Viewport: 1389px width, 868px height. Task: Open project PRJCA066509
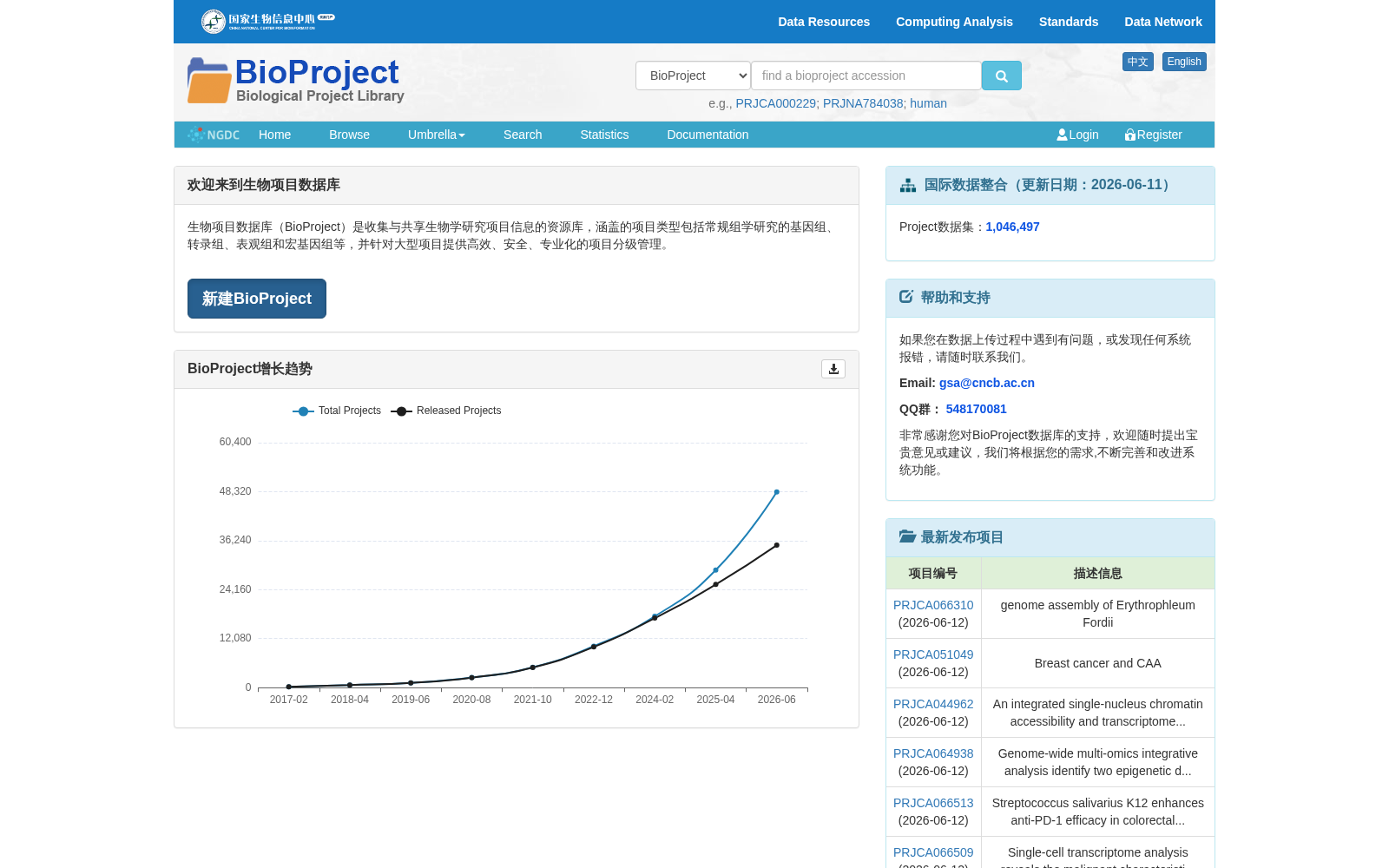[933, 852]
